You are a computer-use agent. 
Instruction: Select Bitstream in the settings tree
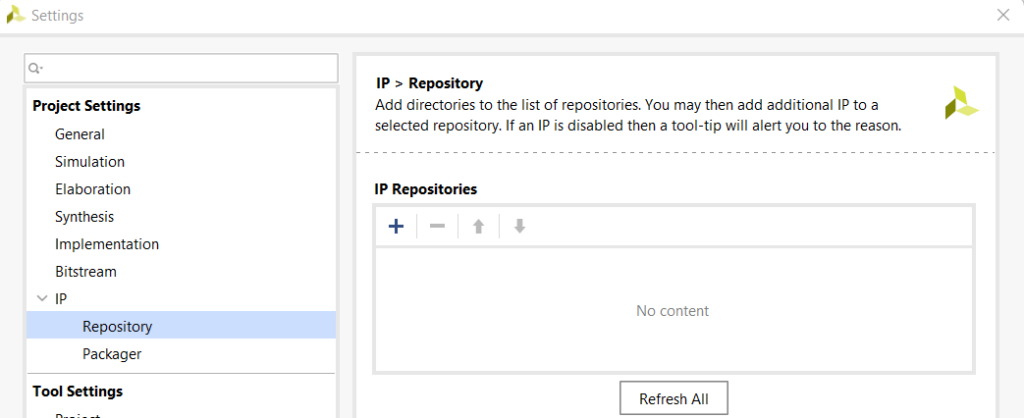(86, 271)
